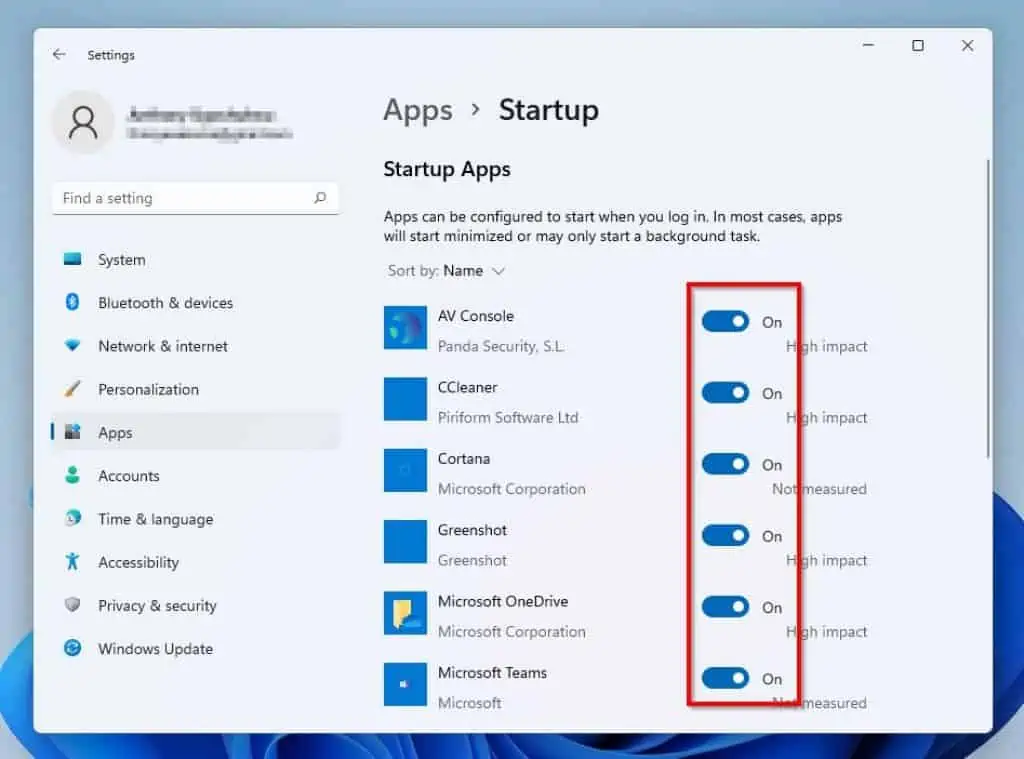1024x759 pixels.
Task: Disable AV Console at startup
Action: click(724, 321)
